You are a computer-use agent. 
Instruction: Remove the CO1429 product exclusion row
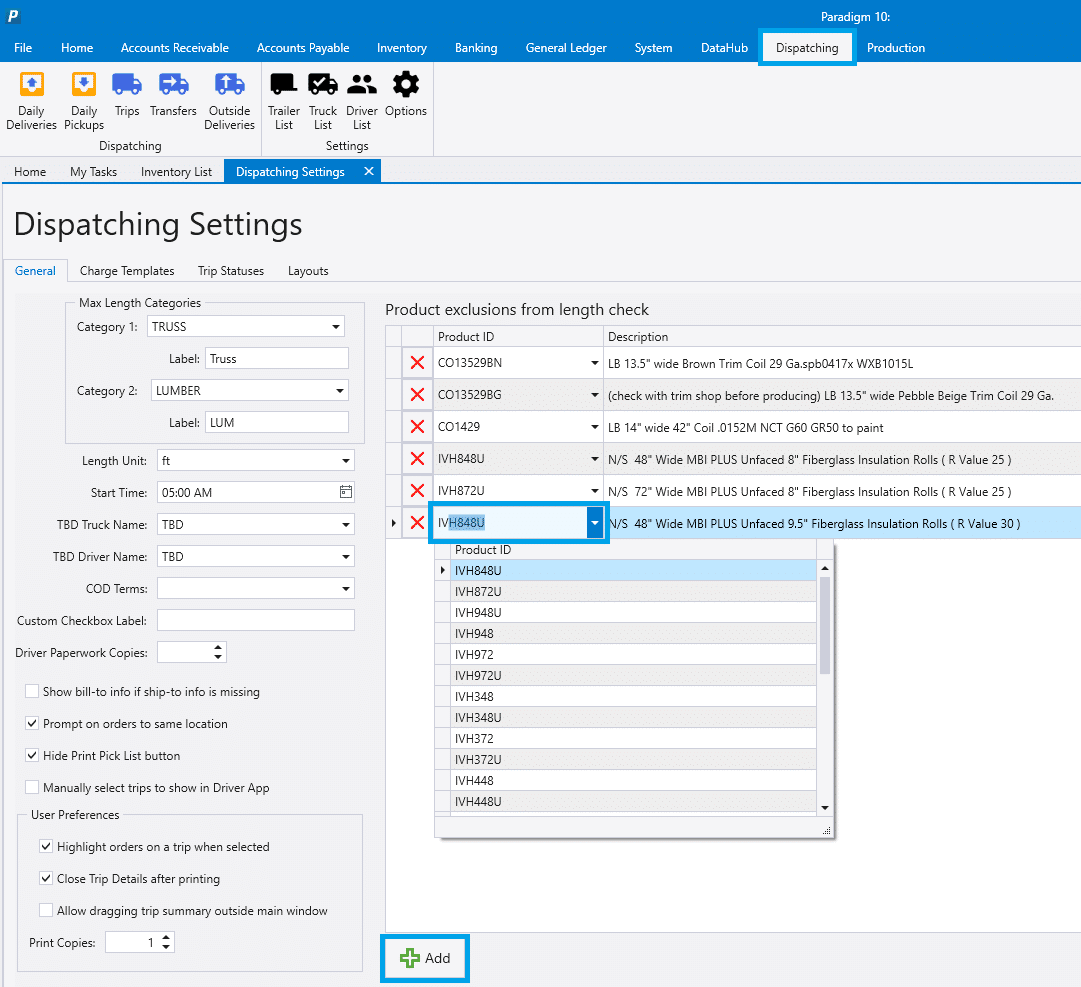418,427
